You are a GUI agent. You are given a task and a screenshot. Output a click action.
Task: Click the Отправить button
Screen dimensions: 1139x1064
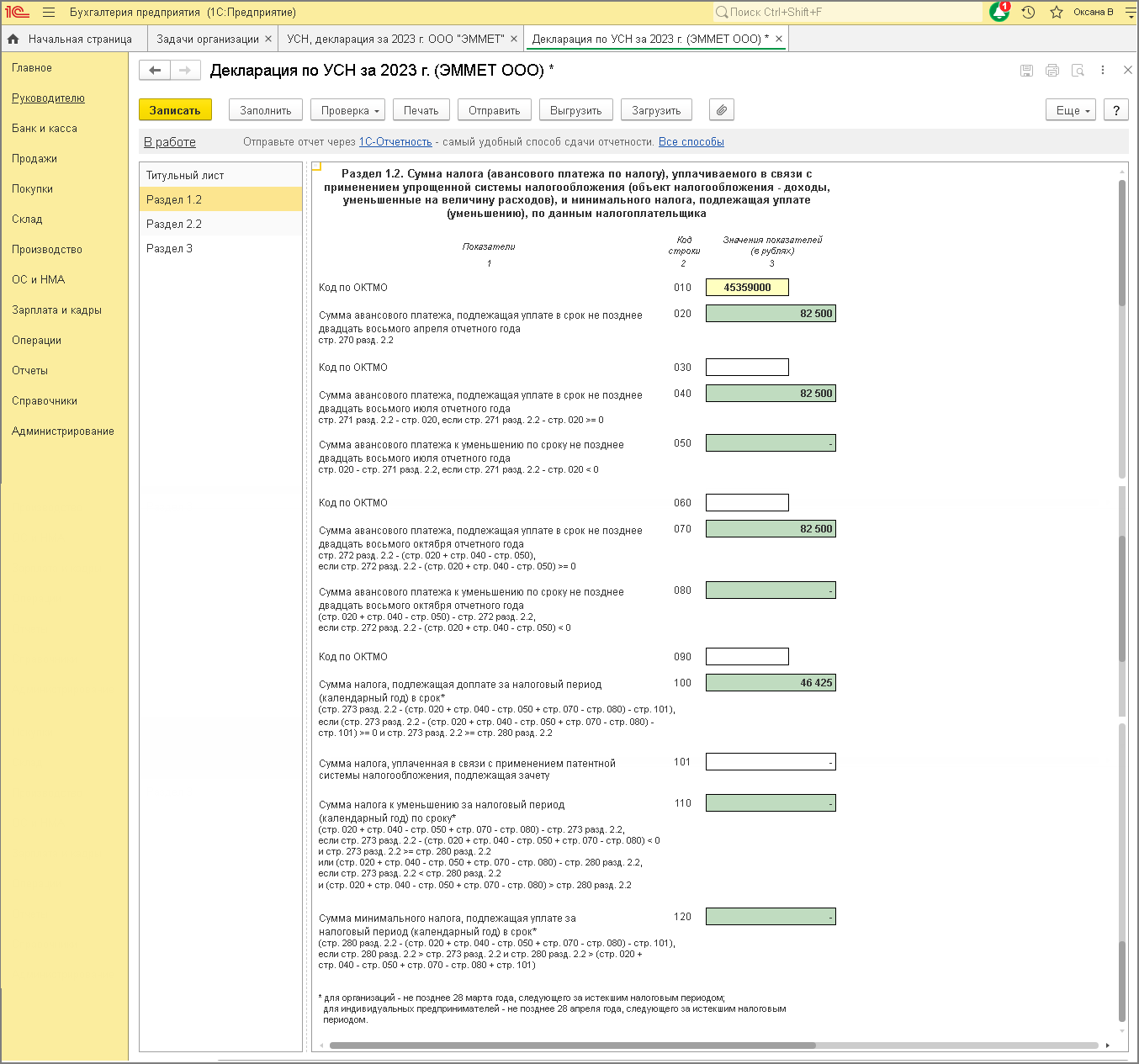click(495, 110)
